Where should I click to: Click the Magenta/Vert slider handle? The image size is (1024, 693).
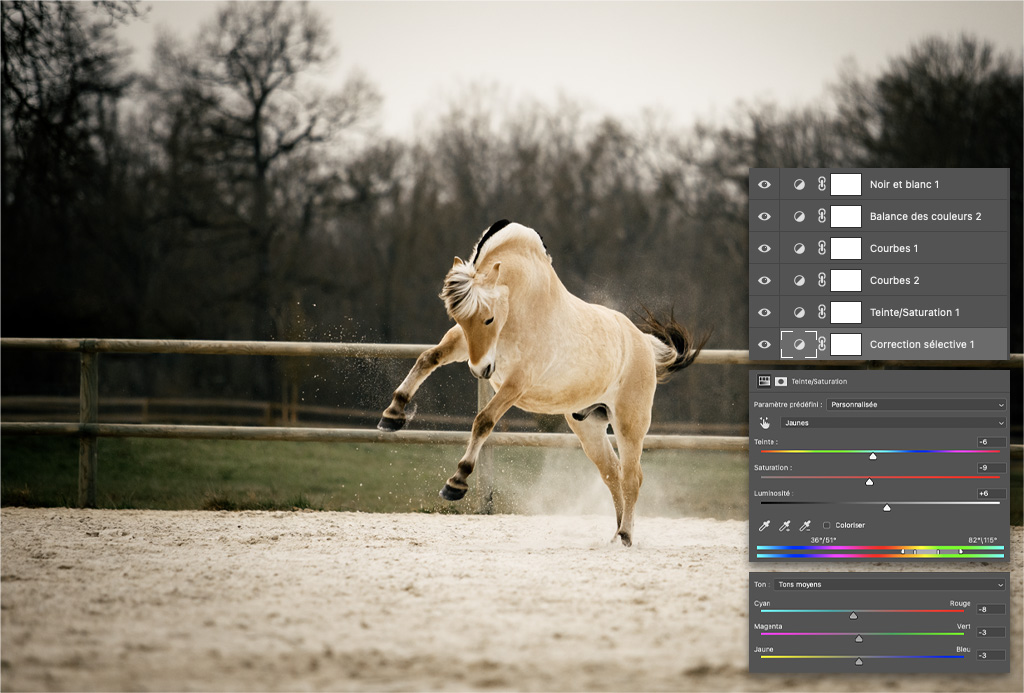click(x=859, y=639)
